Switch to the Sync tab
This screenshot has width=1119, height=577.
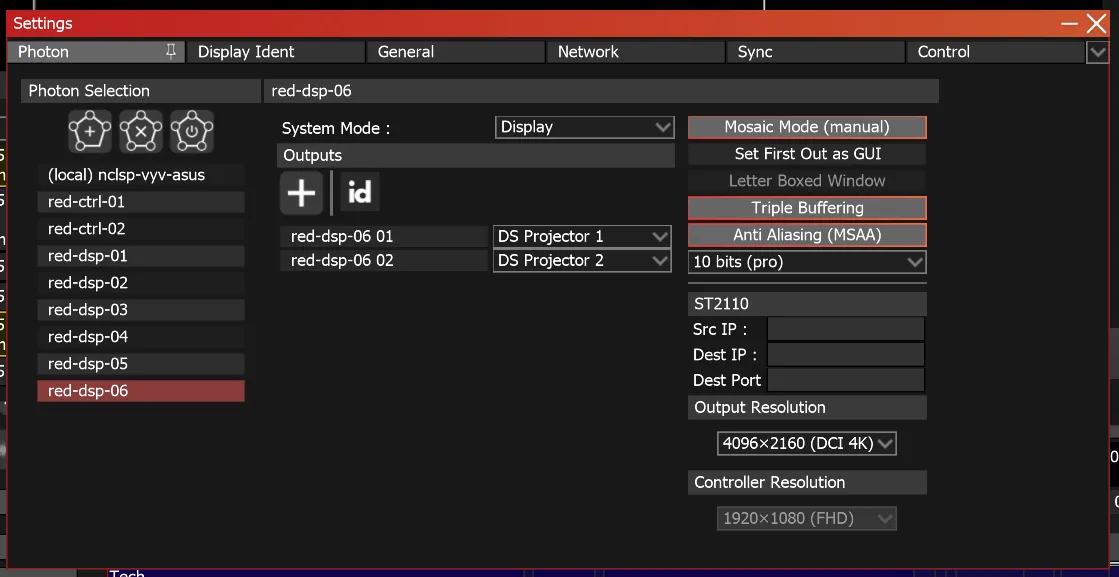coord(815,52)
